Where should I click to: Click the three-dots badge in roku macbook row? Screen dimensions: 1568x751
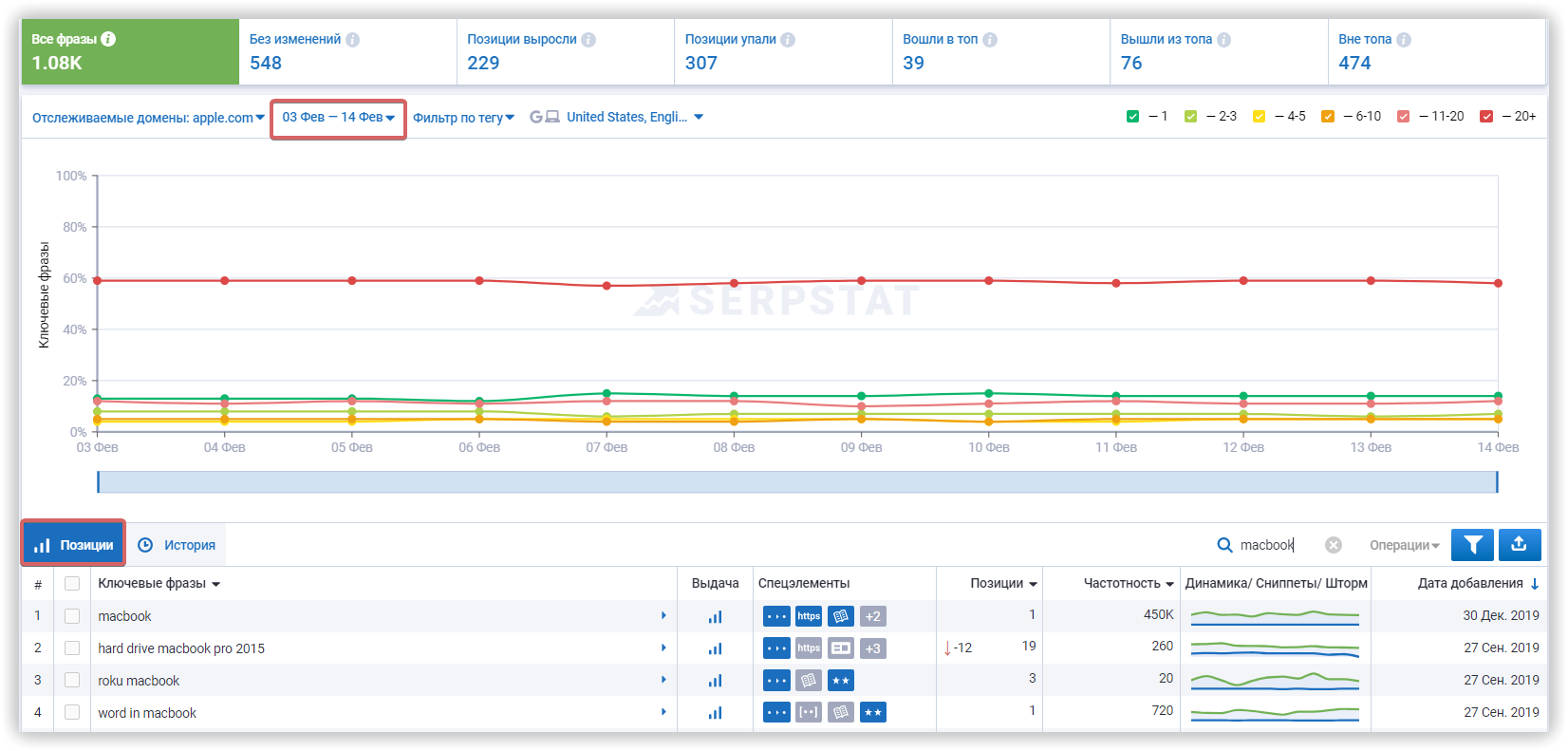[776, 681]
